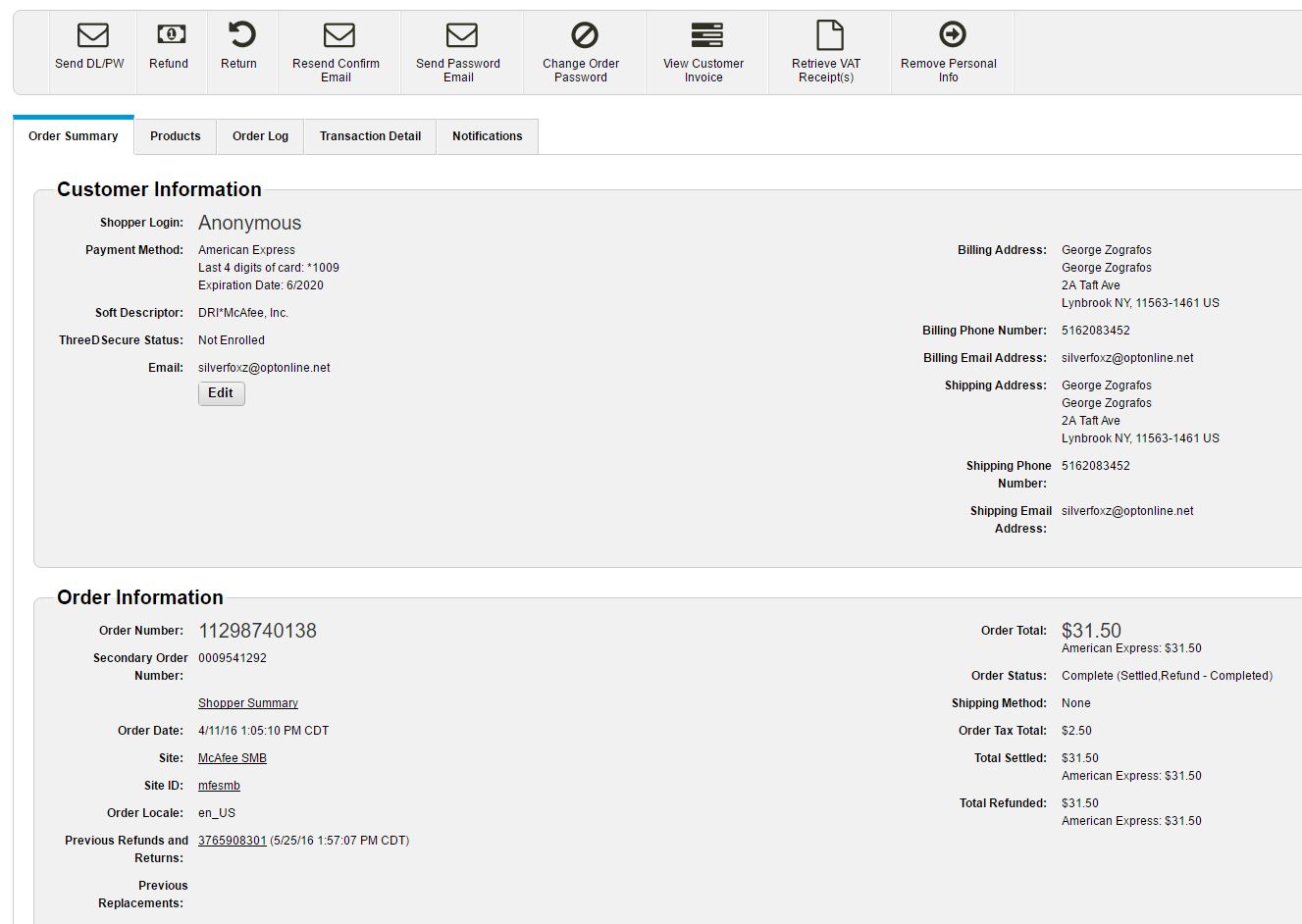Click the Change Order Password icon

[585, 35]
